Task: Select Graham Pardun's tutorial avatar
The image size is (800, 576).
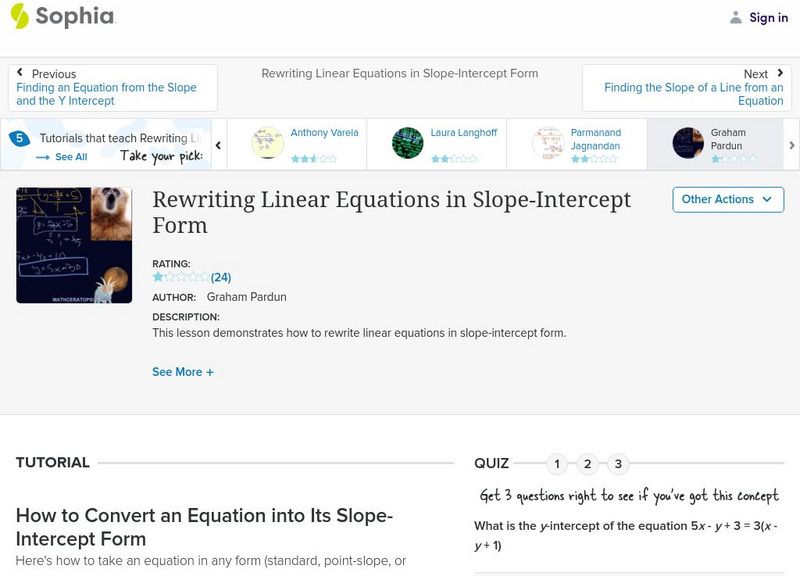Action: [688, 143]
